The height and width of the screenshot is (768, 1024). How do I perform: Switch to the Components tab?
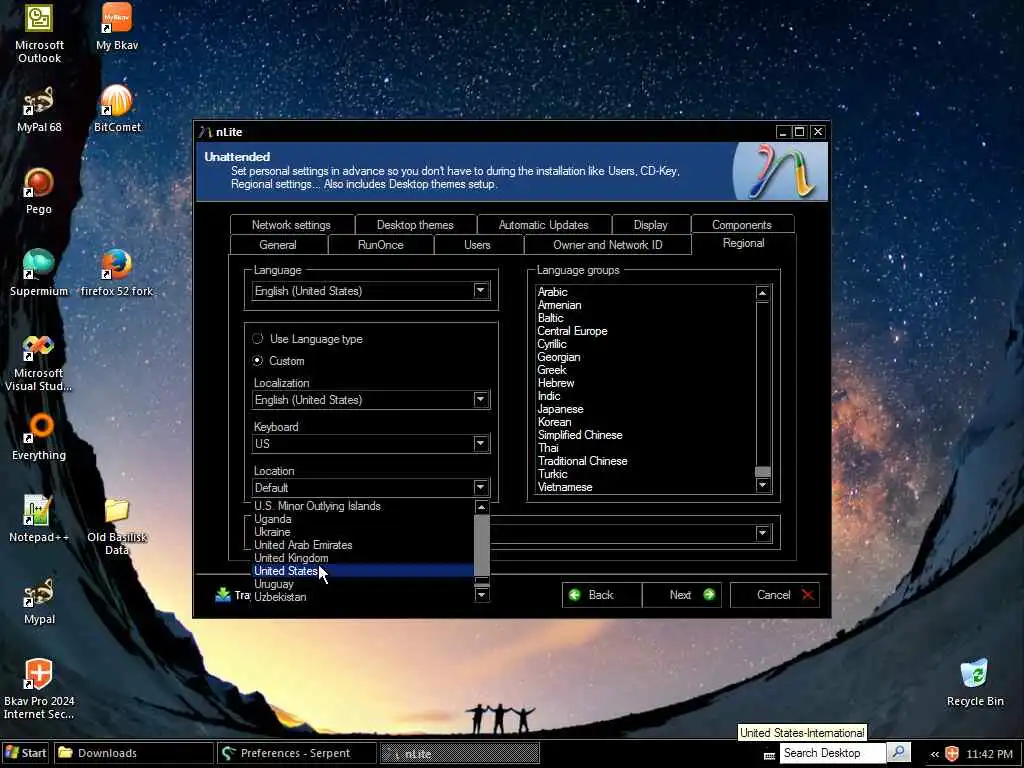coord(742,225)
